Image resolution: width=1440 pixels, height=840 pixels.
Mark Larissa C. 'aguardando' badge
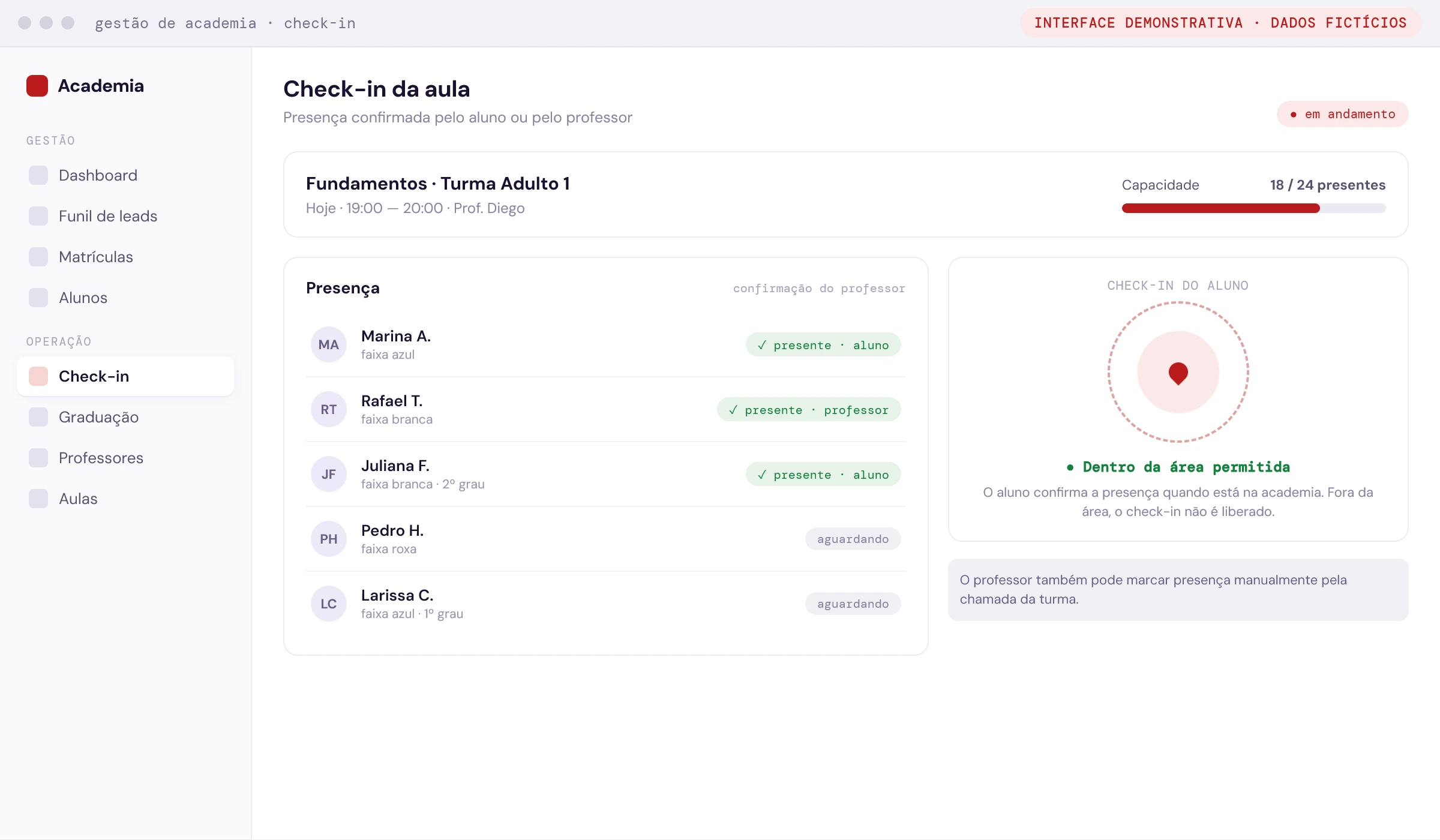(x=853, y=604)
